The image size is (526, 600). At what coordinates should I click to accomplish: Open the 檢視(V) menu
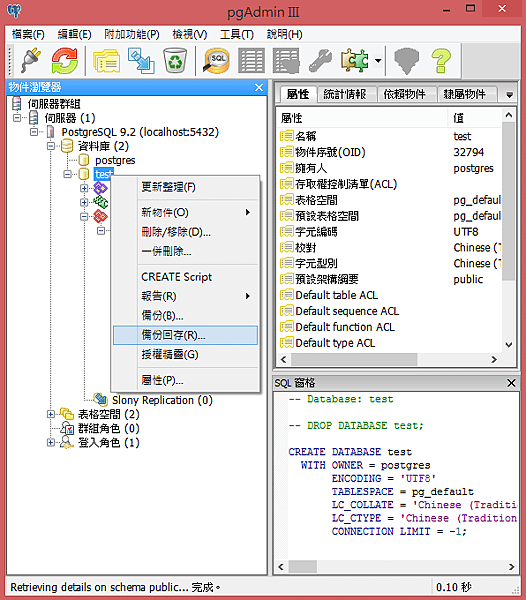[x=190, y=34]
